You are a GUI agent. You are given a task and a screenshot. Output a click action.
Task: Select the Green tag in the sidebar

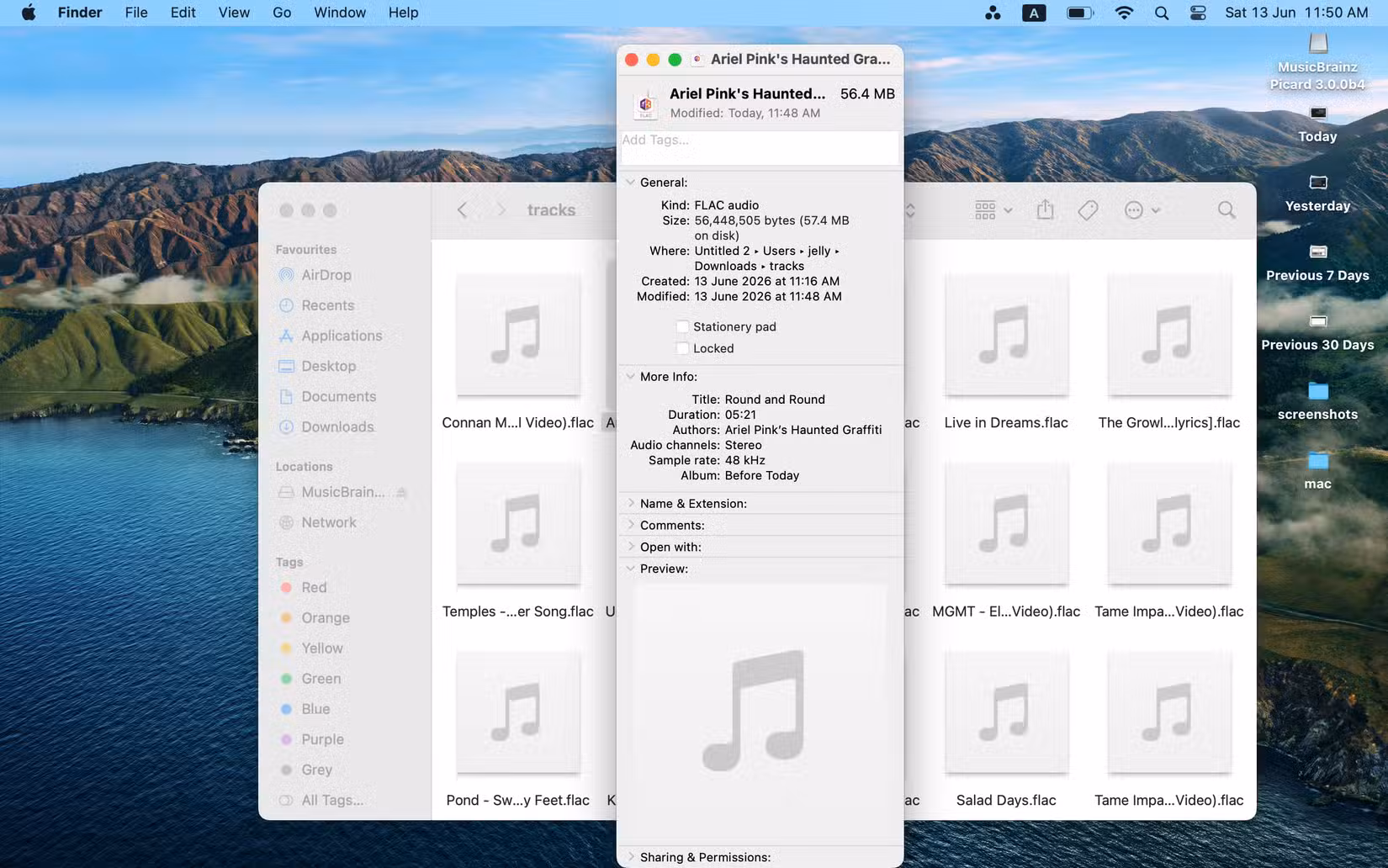pyautogui.click(x=310, y=679)
